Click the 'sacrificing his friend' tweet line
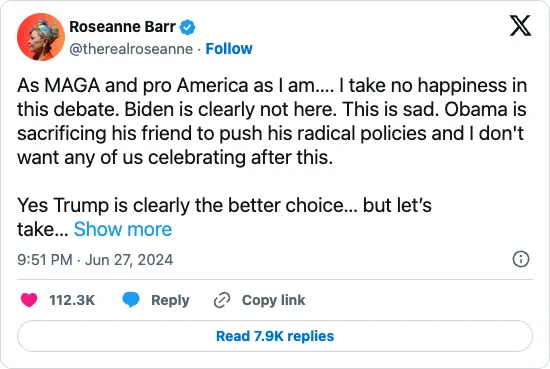The image size is (550, 369). [270, 134]
